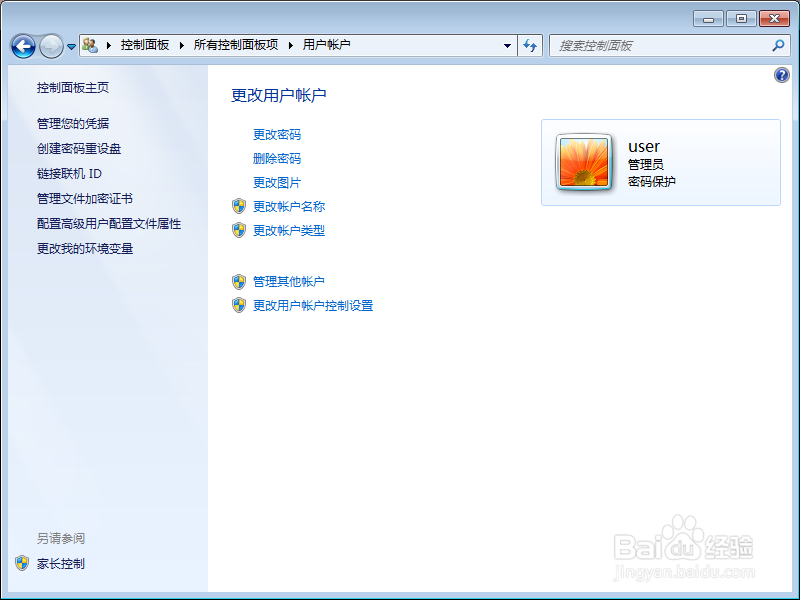
Task: Click the orange flower account picture
Action: pos(584,163)
